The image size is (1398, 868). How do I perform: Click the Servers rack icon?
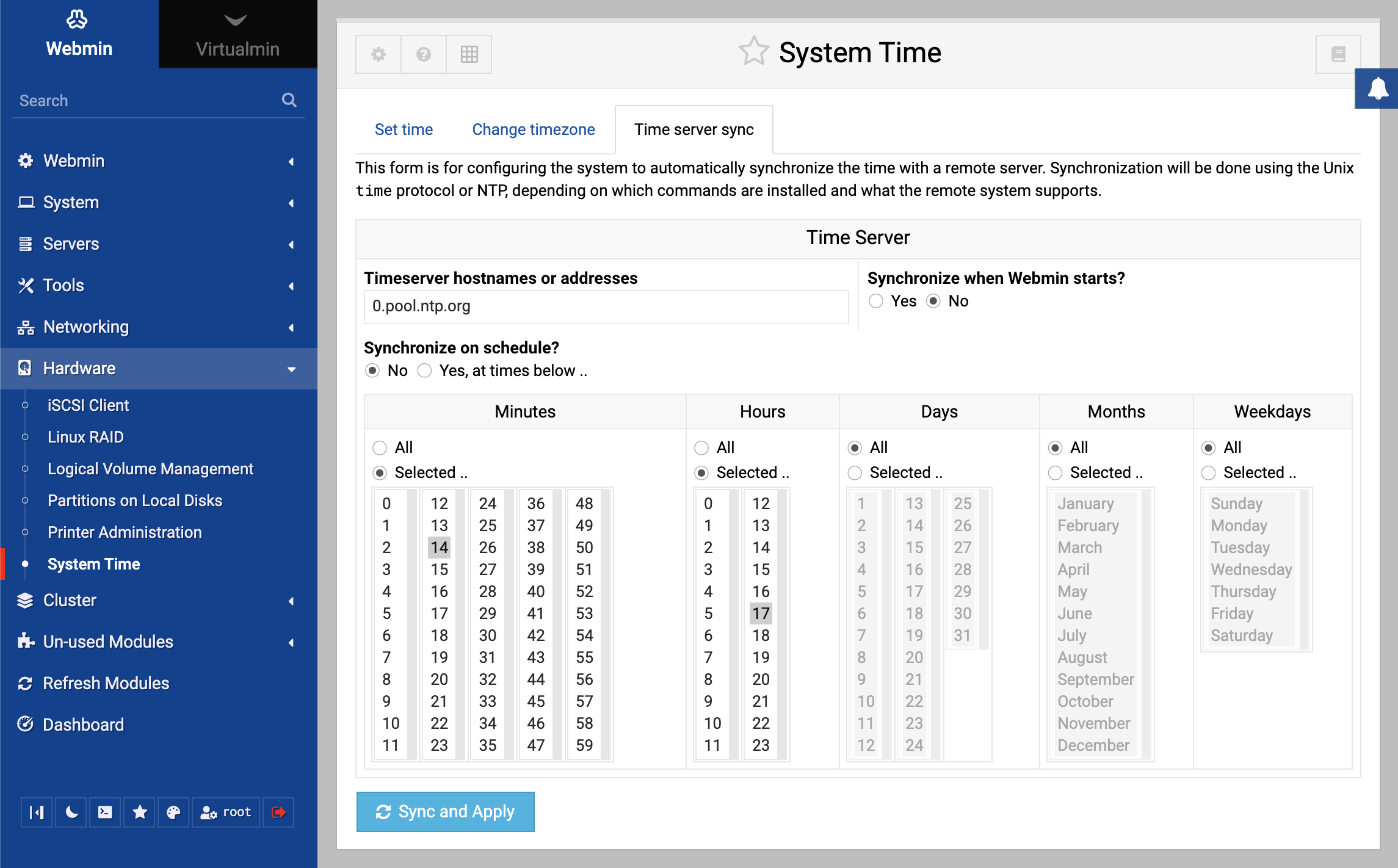[x=25, y=244]
